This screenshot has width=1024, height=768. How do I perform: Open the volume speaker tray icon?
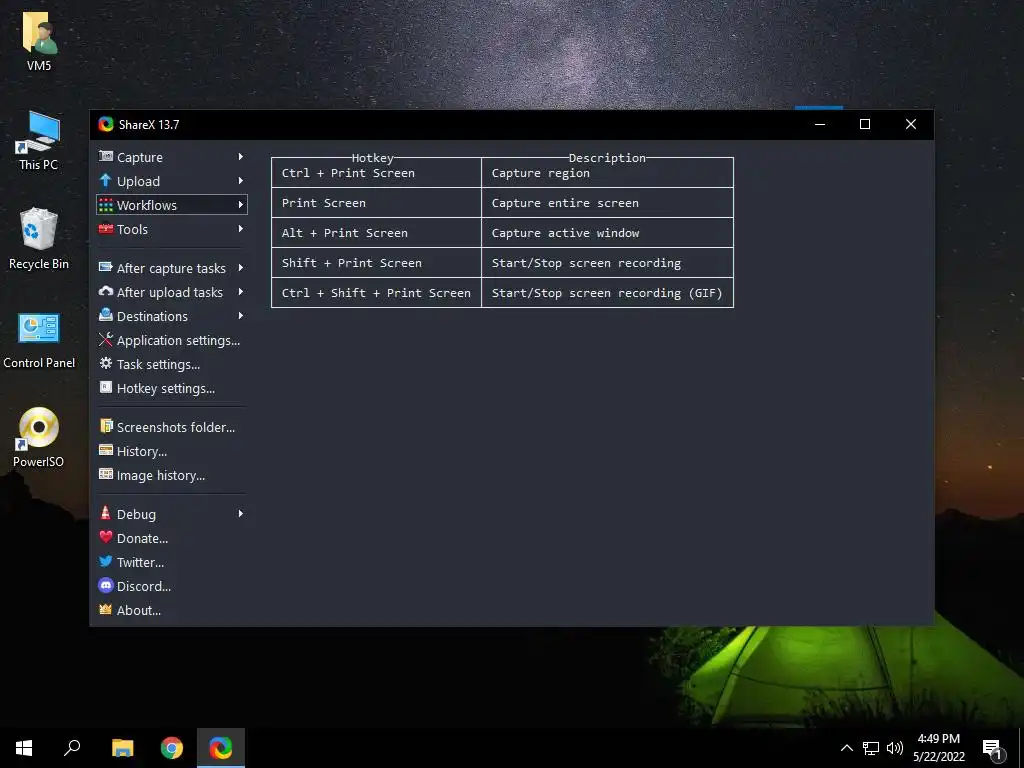(x=895, y=748)
